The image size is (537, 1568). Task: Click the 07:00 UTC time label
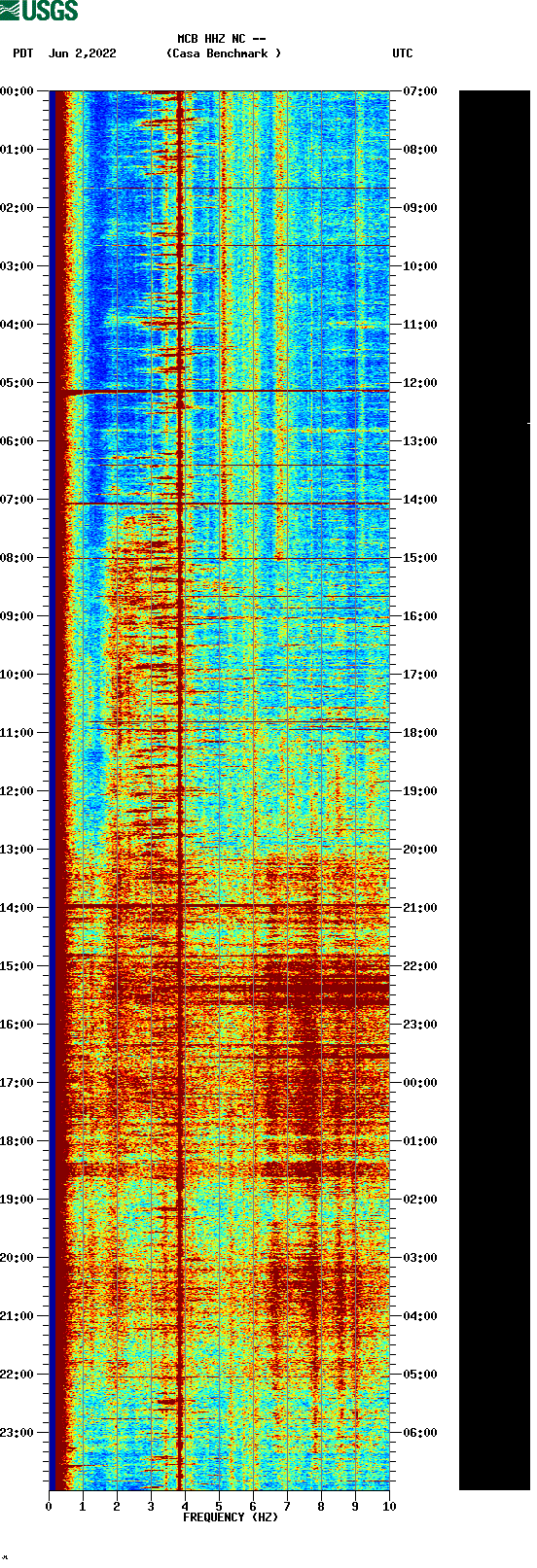coord(420,91)
